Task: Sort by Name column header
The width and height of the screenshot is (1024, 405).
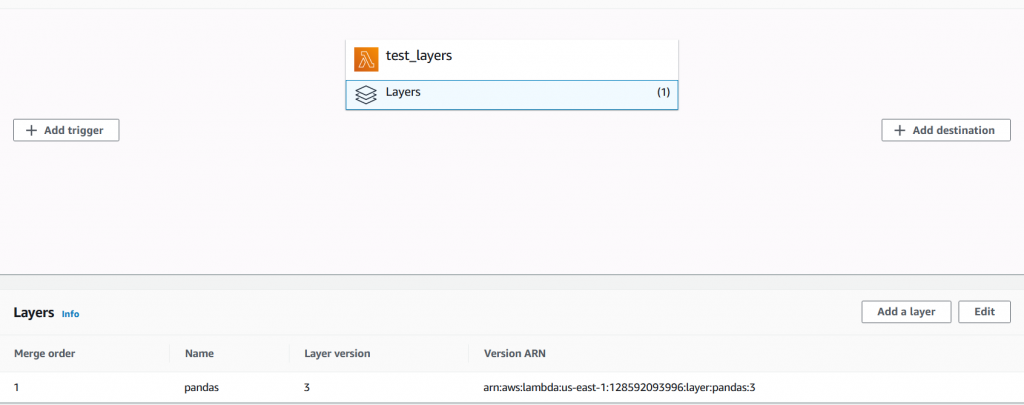Action: (199, 353)
